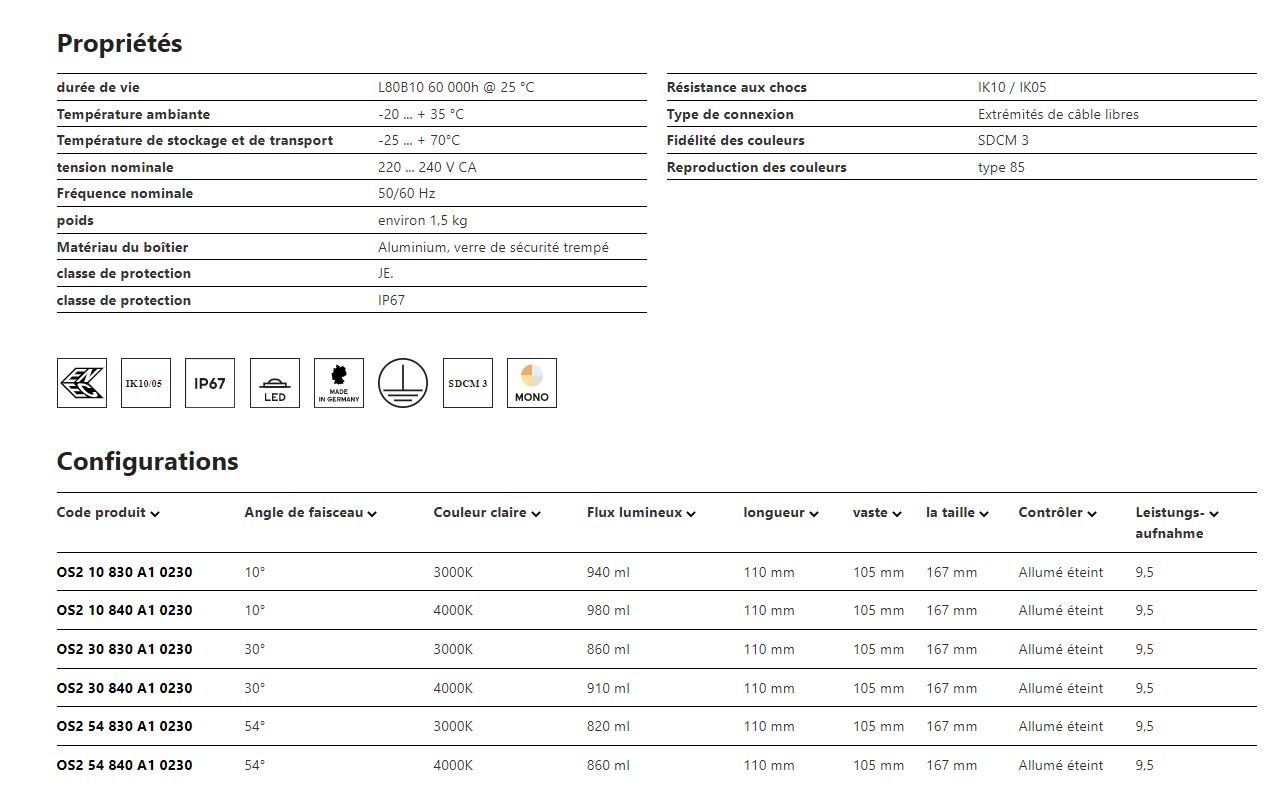The height and width of the screenshot is (796, 1287).
Task: Click the LED light source icon
Action: point(275,383)
